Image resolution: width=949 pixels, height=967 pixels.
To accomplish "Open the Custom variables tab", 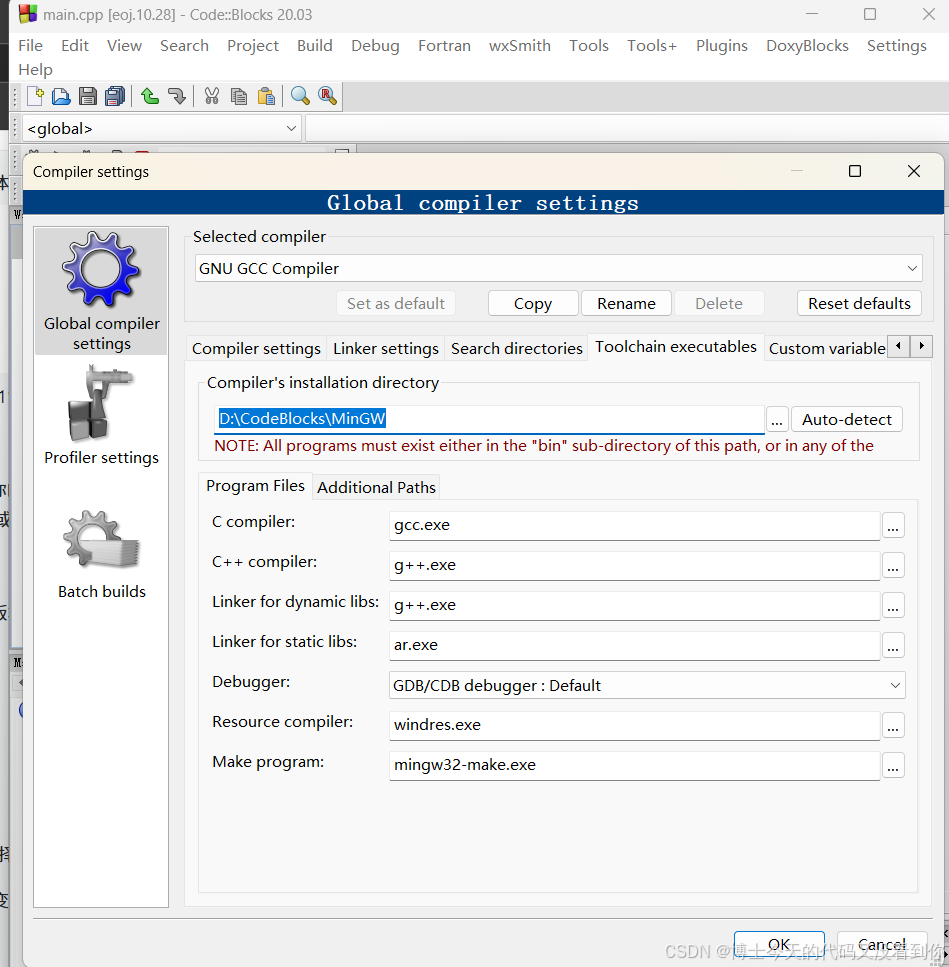I will coord(826,348).
